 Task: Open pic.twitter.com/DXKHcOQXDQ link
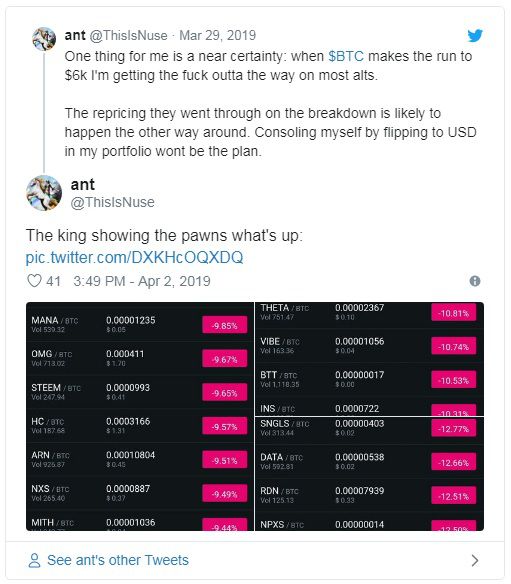coord(134,257)
